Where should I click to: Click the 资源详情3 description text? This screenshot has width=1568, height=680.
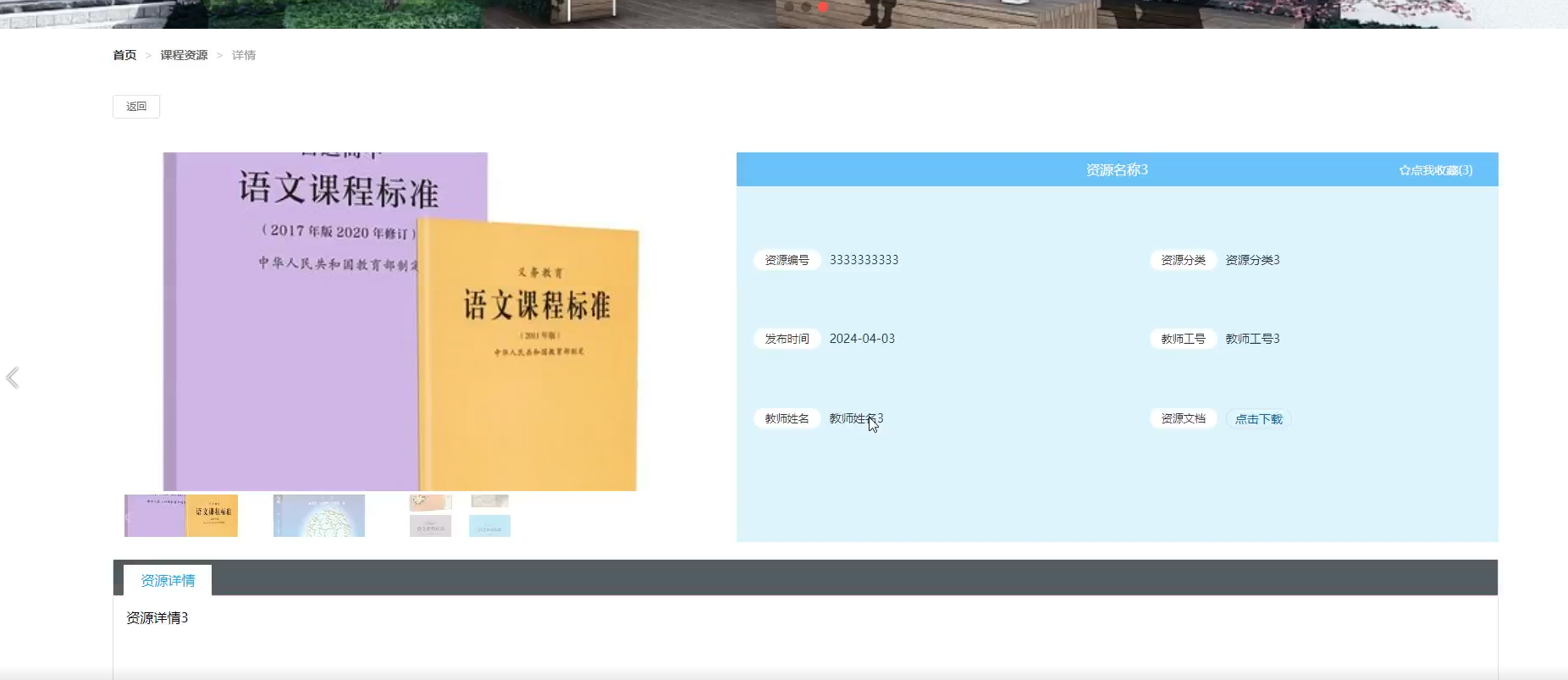coord(157,618)
